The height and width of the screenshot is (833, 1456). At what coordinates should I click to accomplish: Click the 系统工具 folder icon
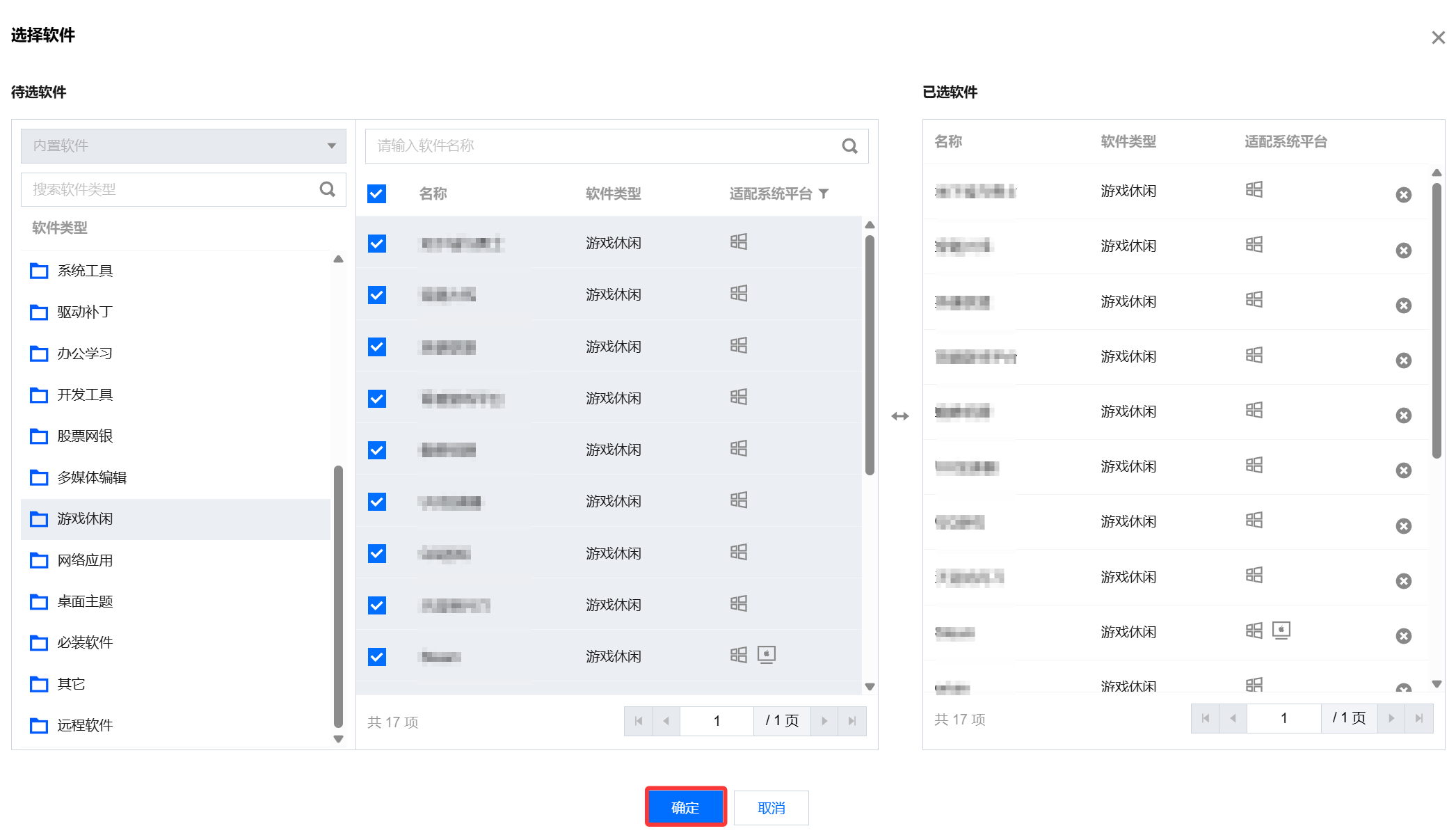coord(39,271)
